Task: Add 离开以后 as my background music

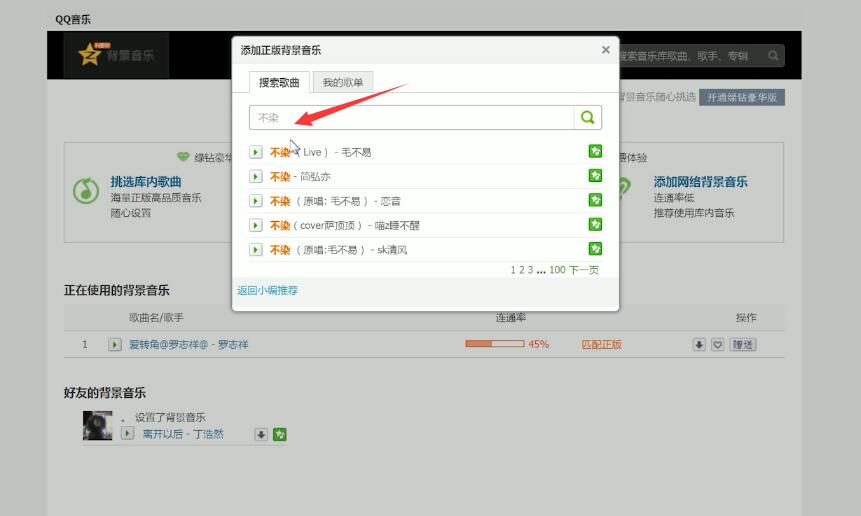Action: 279,435
